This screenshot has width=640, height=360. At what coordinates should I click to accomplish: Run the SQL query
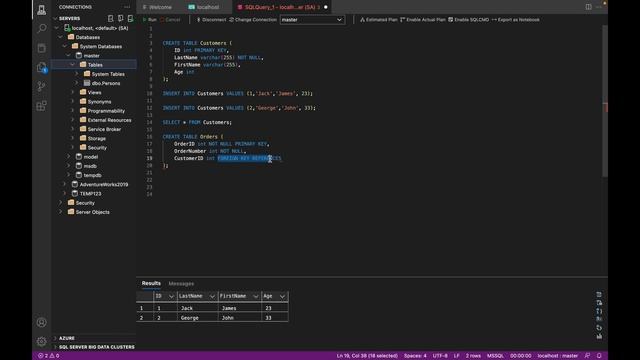pos(149,20)
